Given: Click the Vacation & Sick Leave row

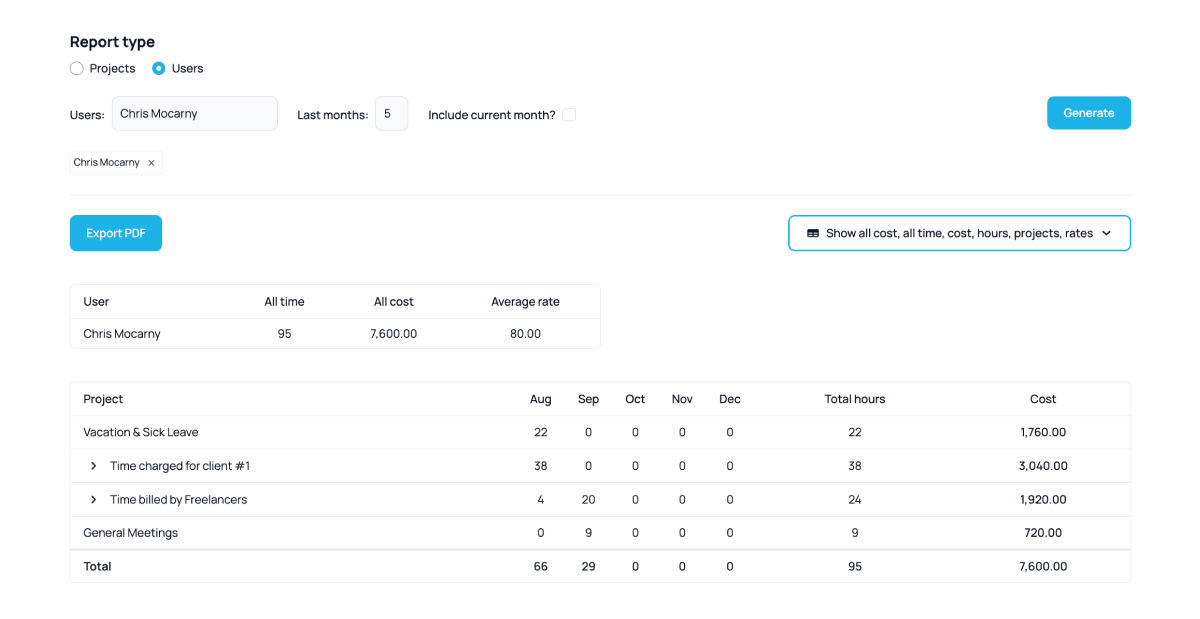Looking at the screenshot, I should [141, 433].
